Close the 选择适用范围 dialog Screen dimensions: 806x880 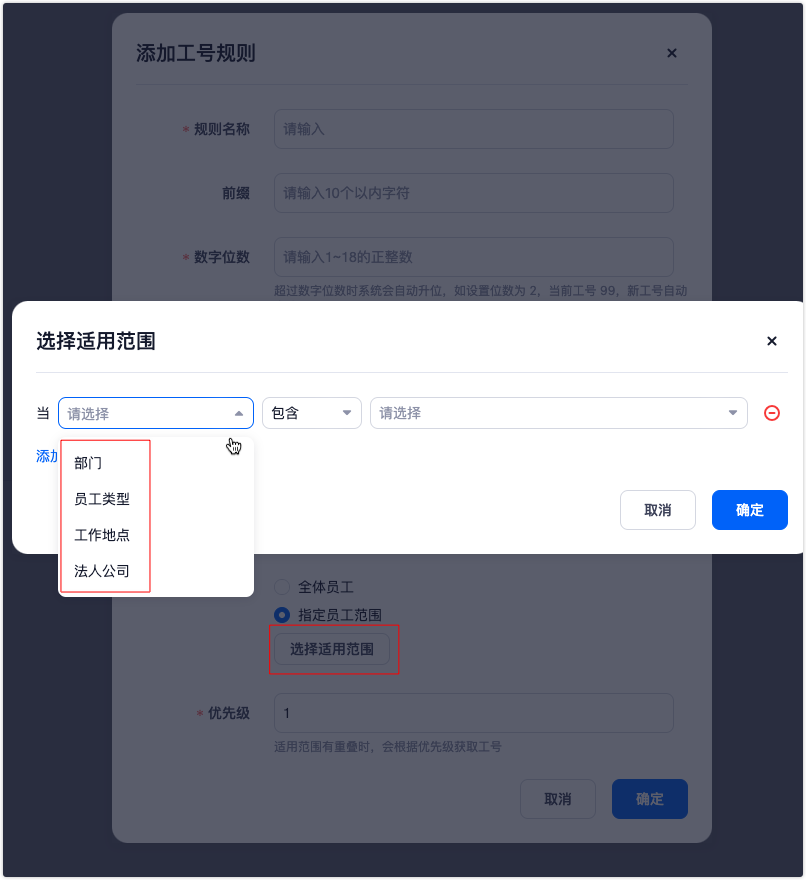click(x=772, y=341)
